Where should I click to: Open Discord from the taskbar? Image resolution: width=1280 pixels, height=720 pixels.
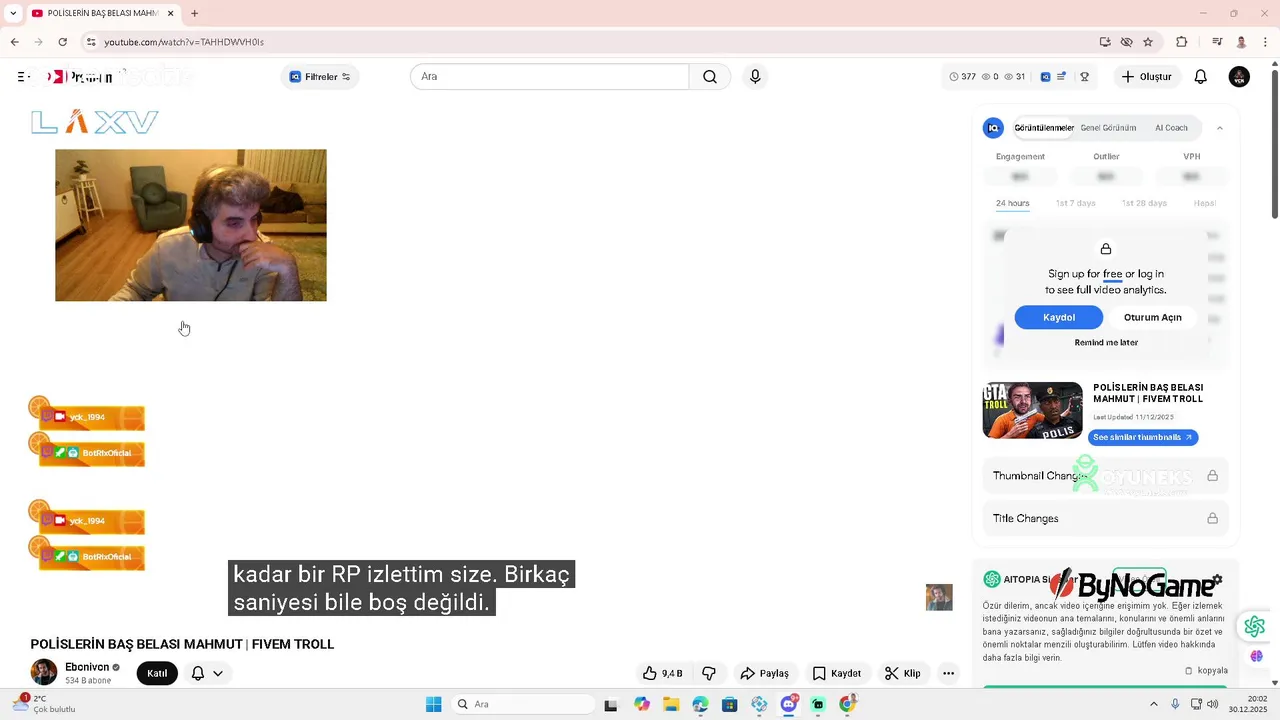(789, 704)
